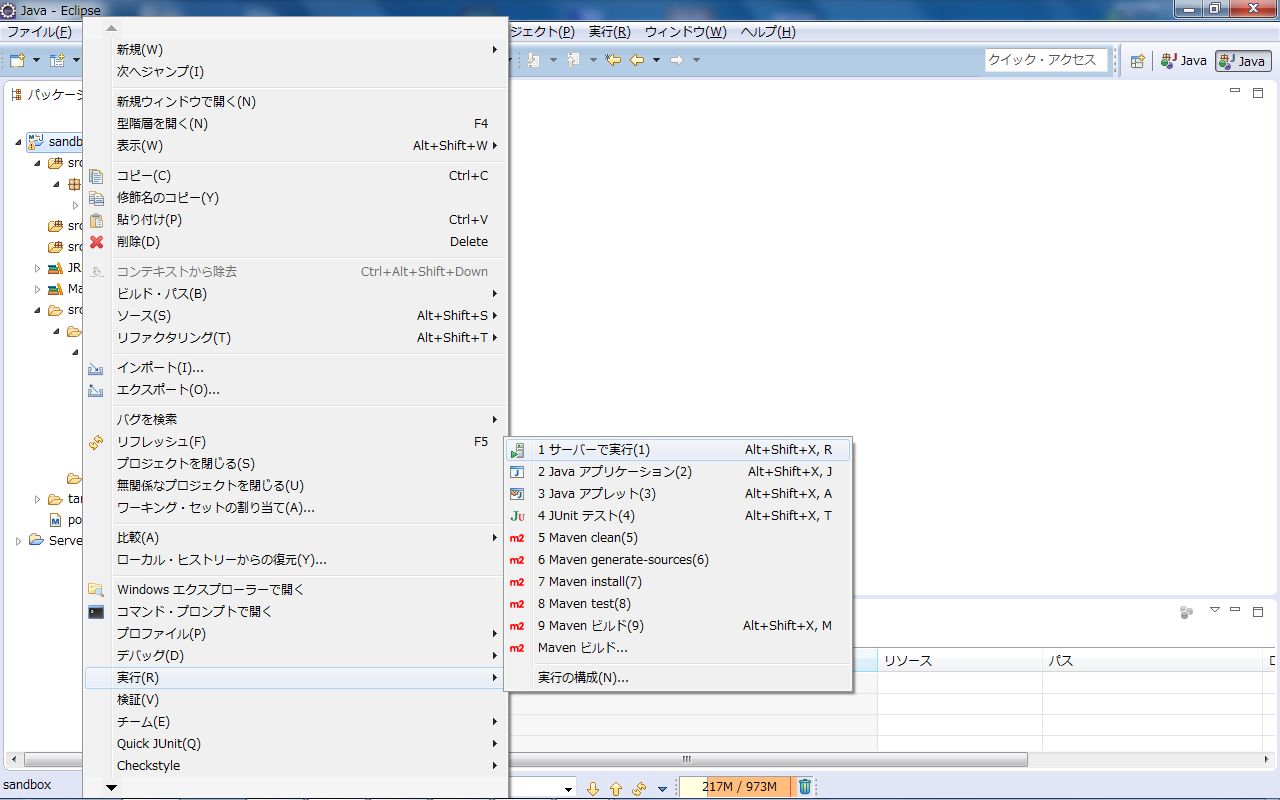Select 次へジャンプ(I) menu entry
Image resolution: width=1280 pixels, height=800 pixels.
click(x=296, y=72)
